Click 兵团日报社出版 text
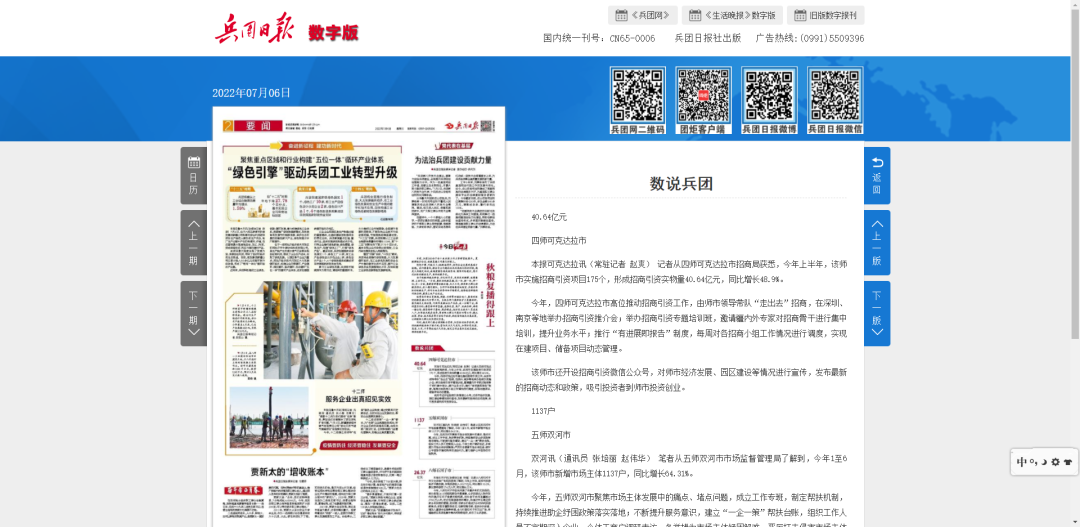This screenshot has width=1080, height=527. click(708, 39)
